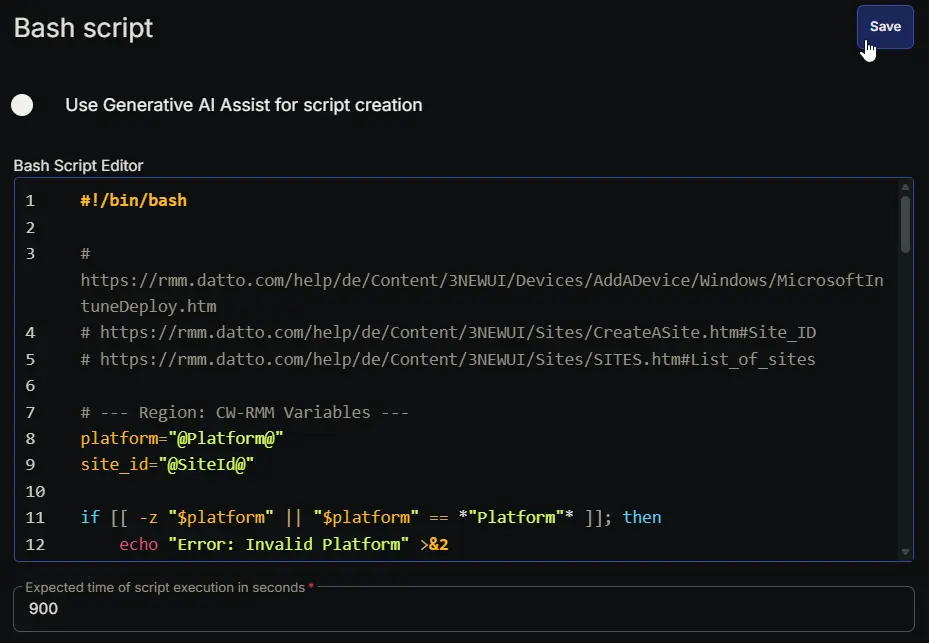929x643 pixels.
Task: Click line number 2 in the gutter
Action: coord(30,227)
